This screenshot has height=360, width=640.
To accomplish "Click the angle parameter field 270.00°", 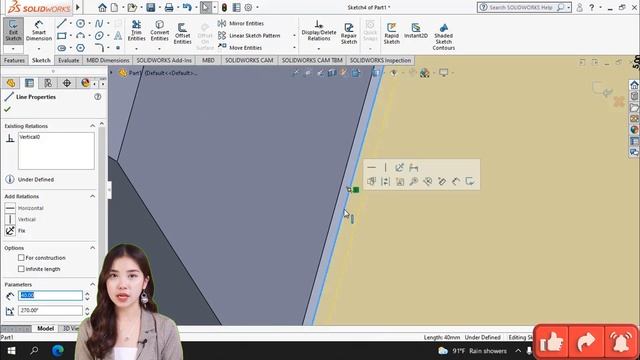I will coord(50,310).
